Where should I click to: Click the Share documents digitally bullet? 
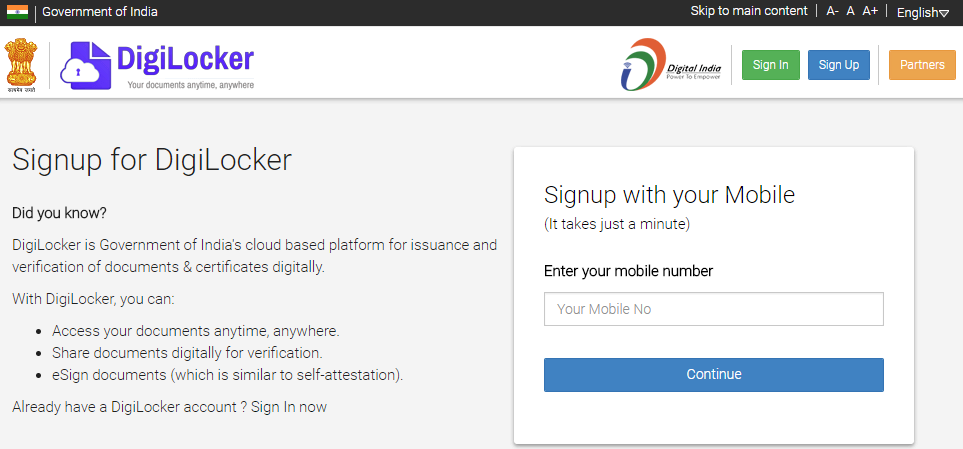click(x=187, y=353)
